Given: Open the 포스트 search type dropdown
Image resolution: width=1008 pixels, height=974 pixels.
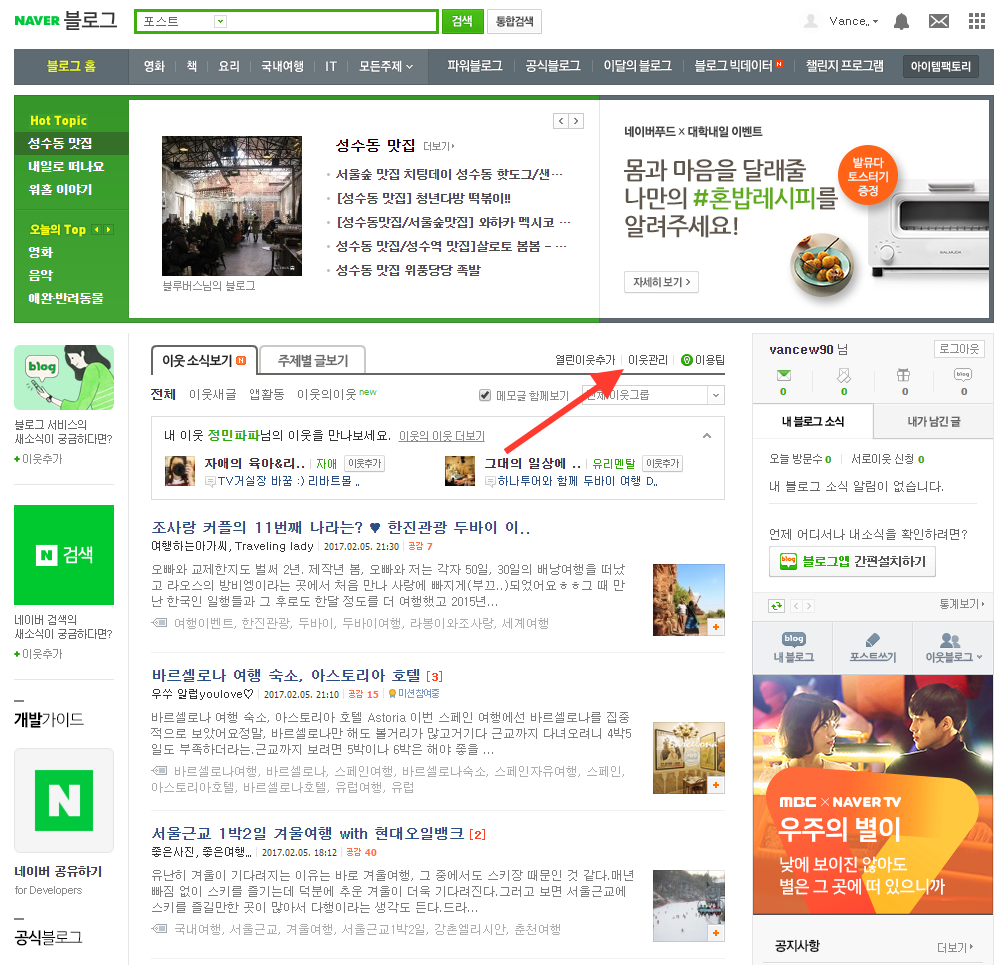Looking at the screenshot, I should pyautogui.click(x=220, y=21).
